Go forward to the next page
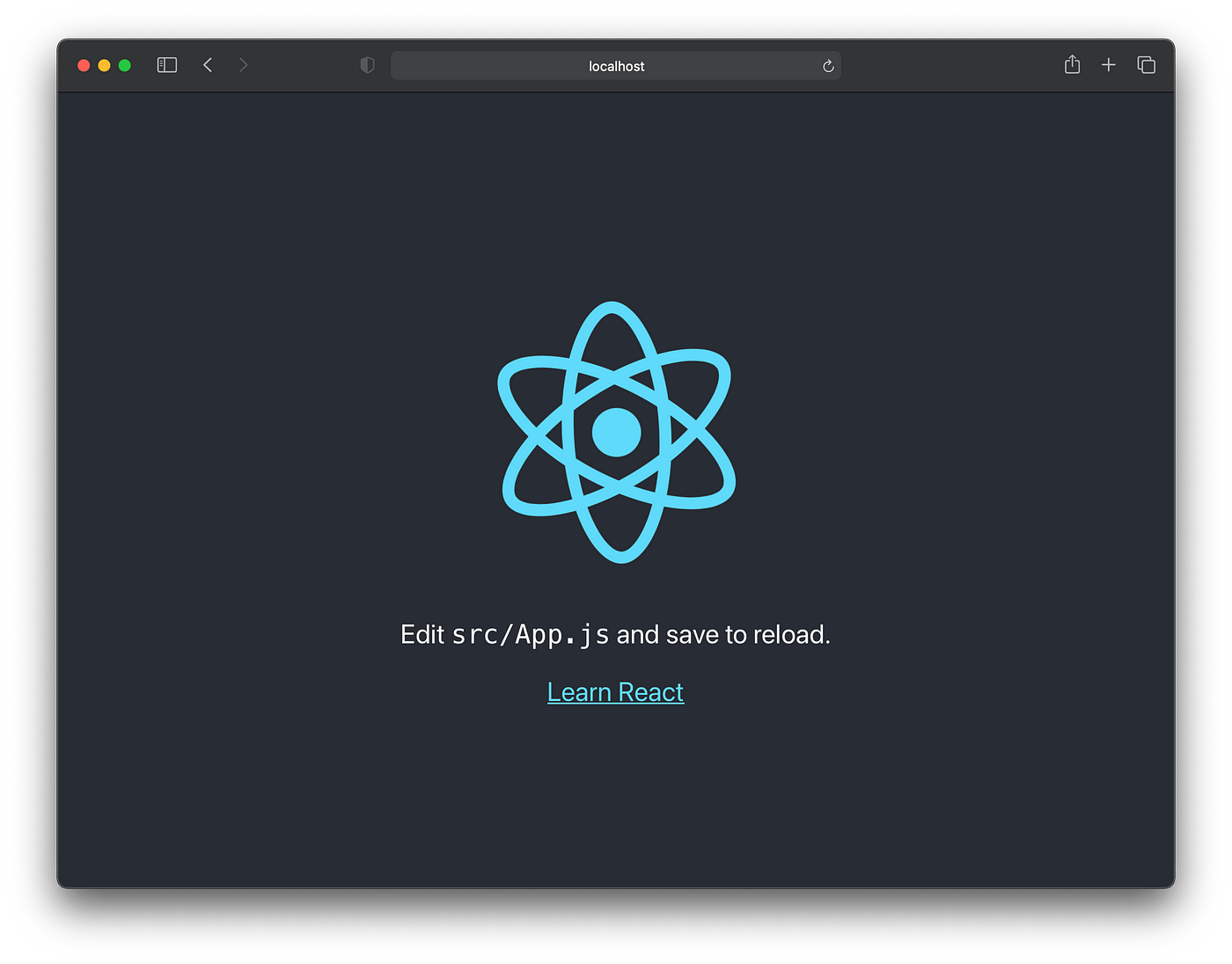1232x964 pixels. pos(244,65)
